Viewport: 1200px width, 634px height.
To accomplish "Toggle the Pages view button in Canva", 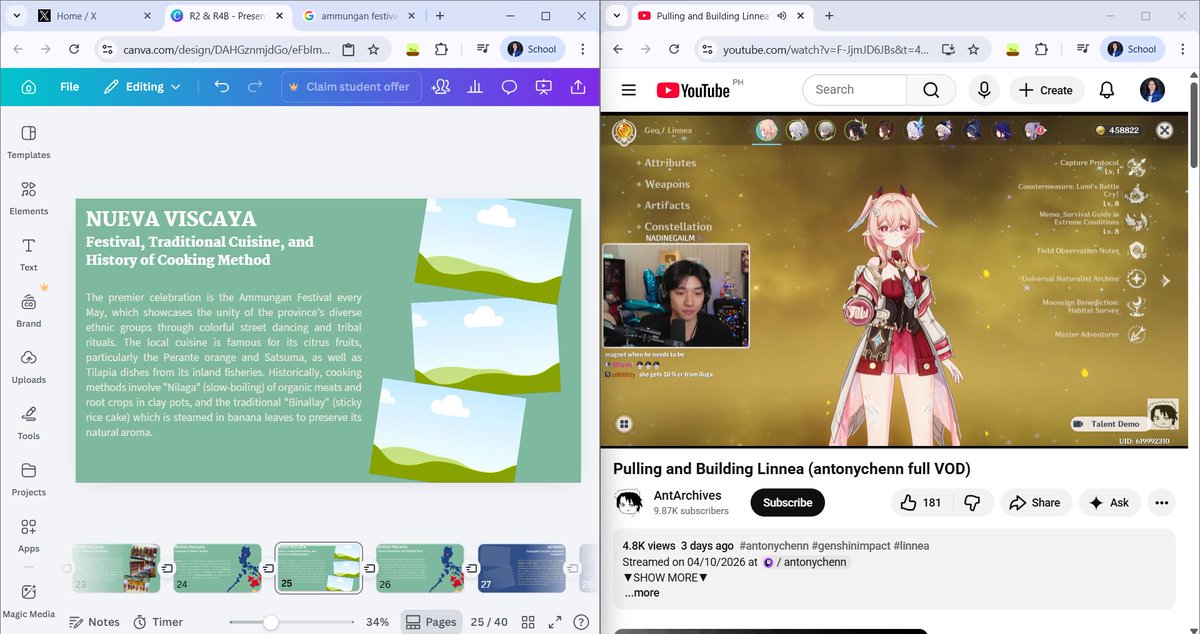I will [x=431, y=622].
